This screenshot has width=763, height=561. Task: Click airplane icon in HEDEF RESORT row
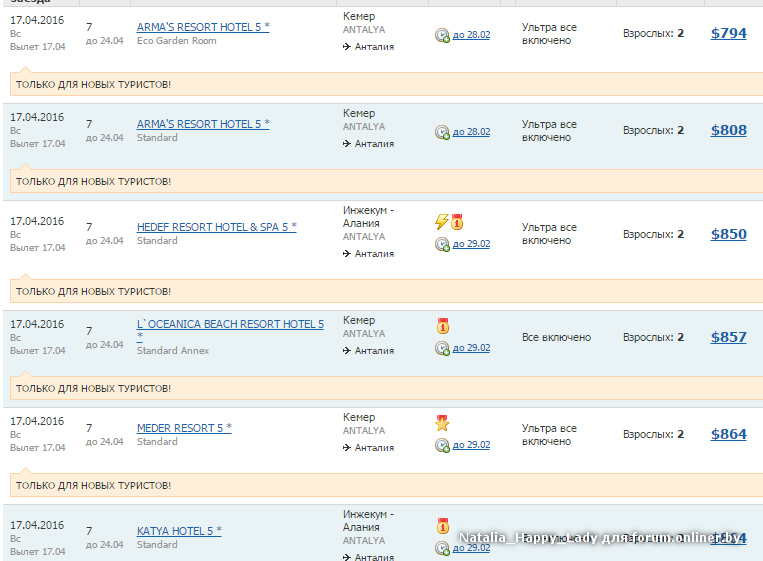346,253
